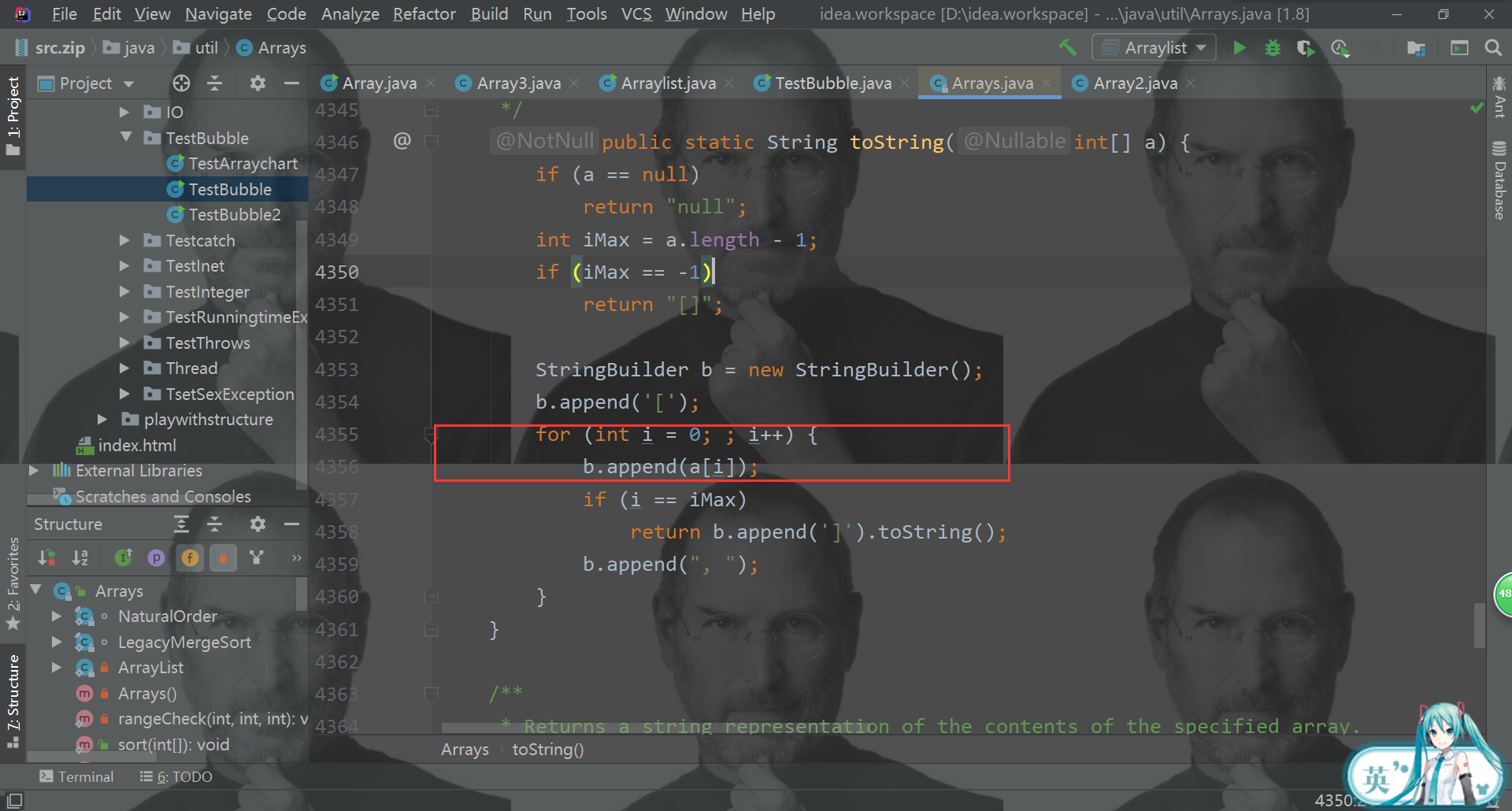This screenshot has height=811, width=1512.
Task: Open the Terminal tool window
Action: point(76,777)
